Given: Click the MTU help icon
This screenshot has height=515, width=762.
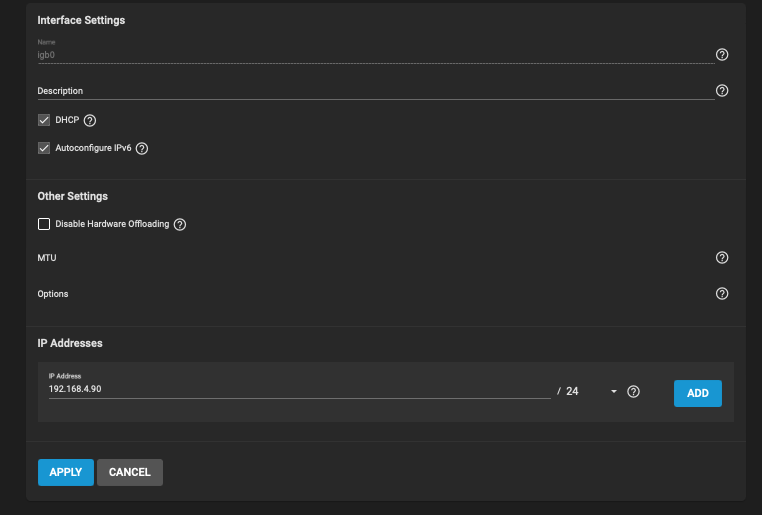Looking at the screenshot, I should (722, 258).
